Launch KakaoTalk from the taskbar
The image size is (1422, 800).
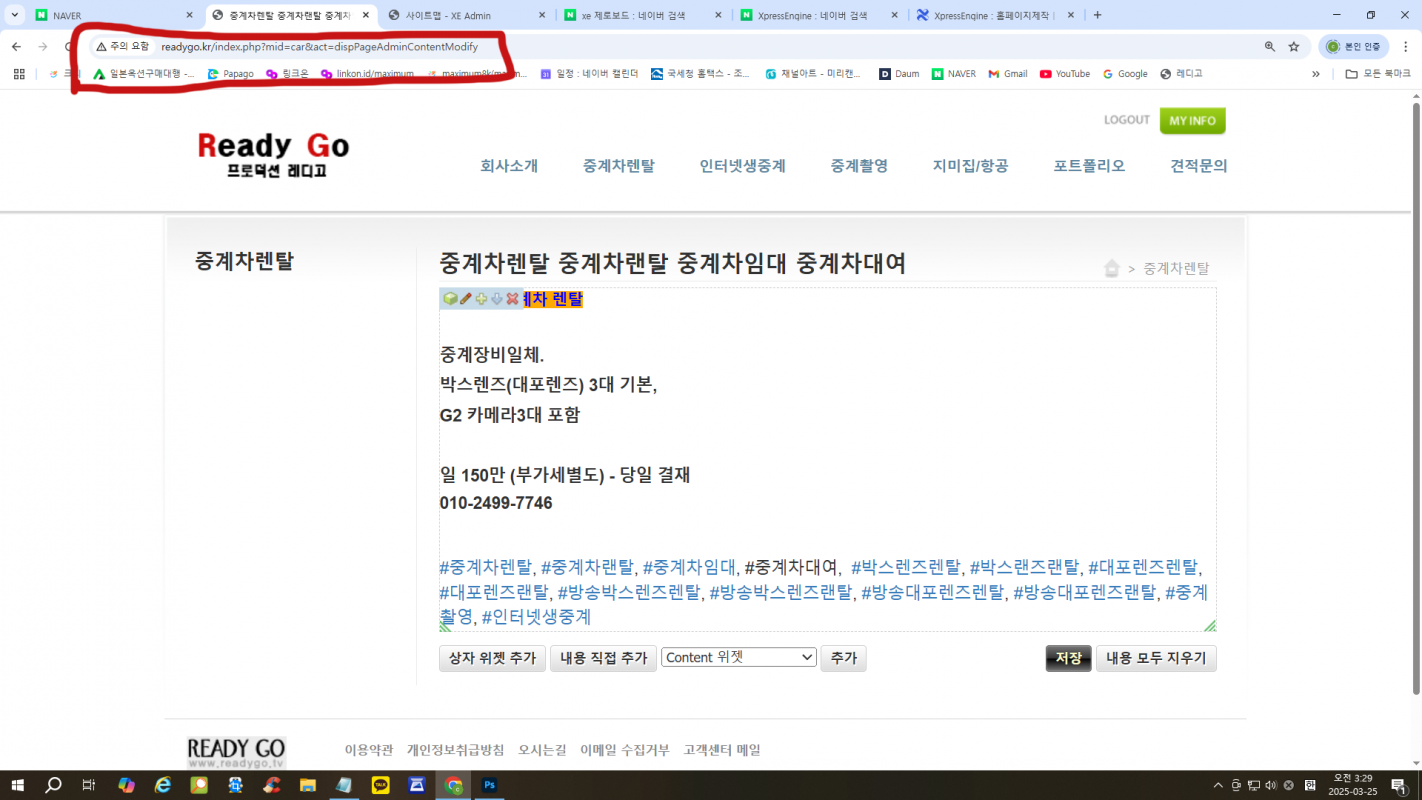(380, 785)
